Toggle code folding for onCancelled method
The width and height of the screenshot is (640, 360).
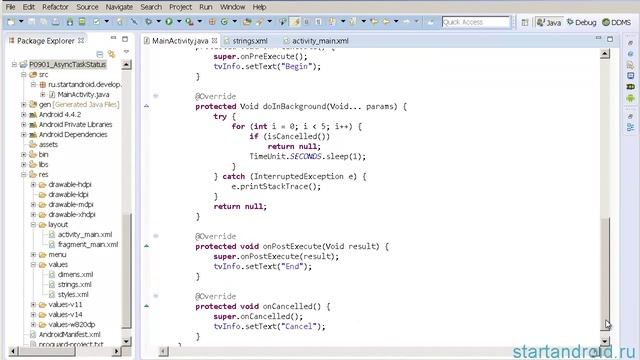156,296
